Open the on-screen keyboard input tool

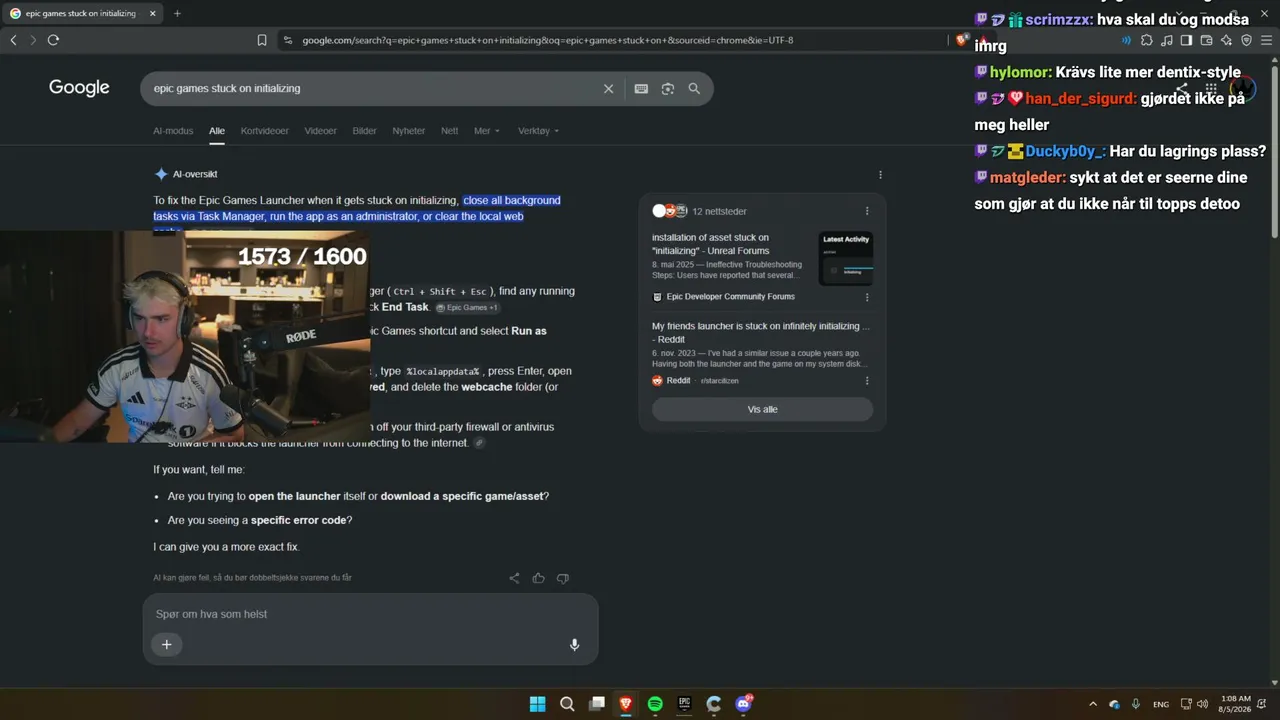pyautogui.click(x=641, y=88)
